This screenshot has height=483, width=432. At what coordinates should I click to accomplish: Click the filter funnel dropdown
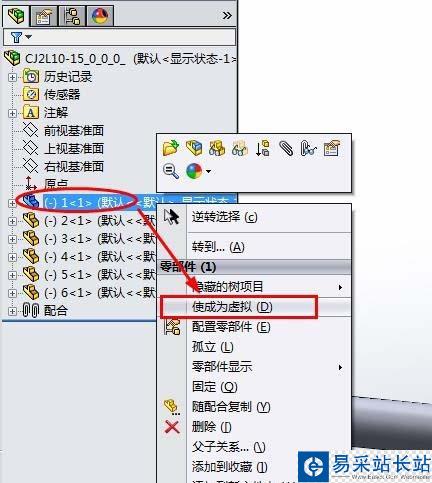21,37
